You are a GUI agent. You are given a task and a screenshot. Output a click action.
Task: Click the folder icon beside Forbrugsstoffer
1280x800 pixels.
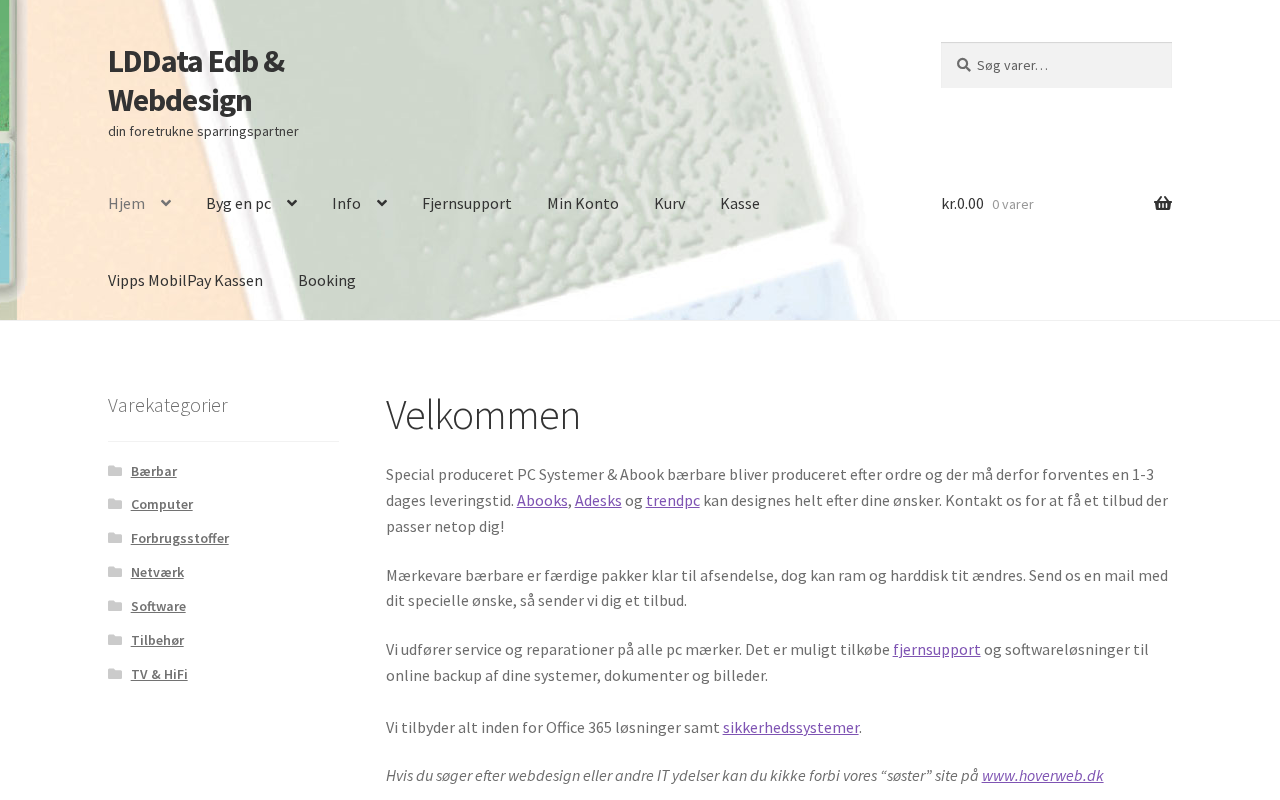click(115, 538)
